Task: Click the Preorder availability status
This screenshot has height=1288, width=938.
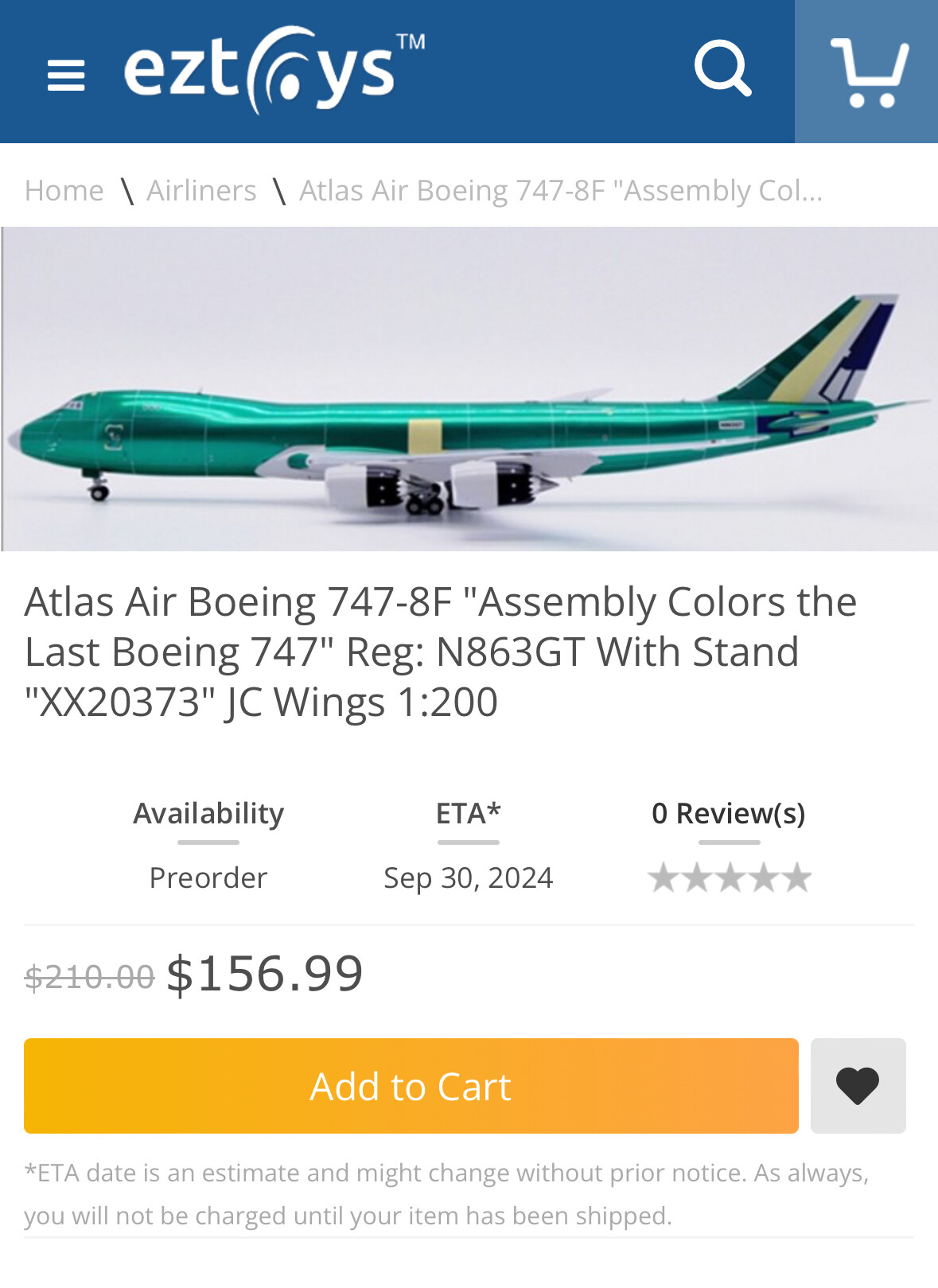Action: coord(208,877)
